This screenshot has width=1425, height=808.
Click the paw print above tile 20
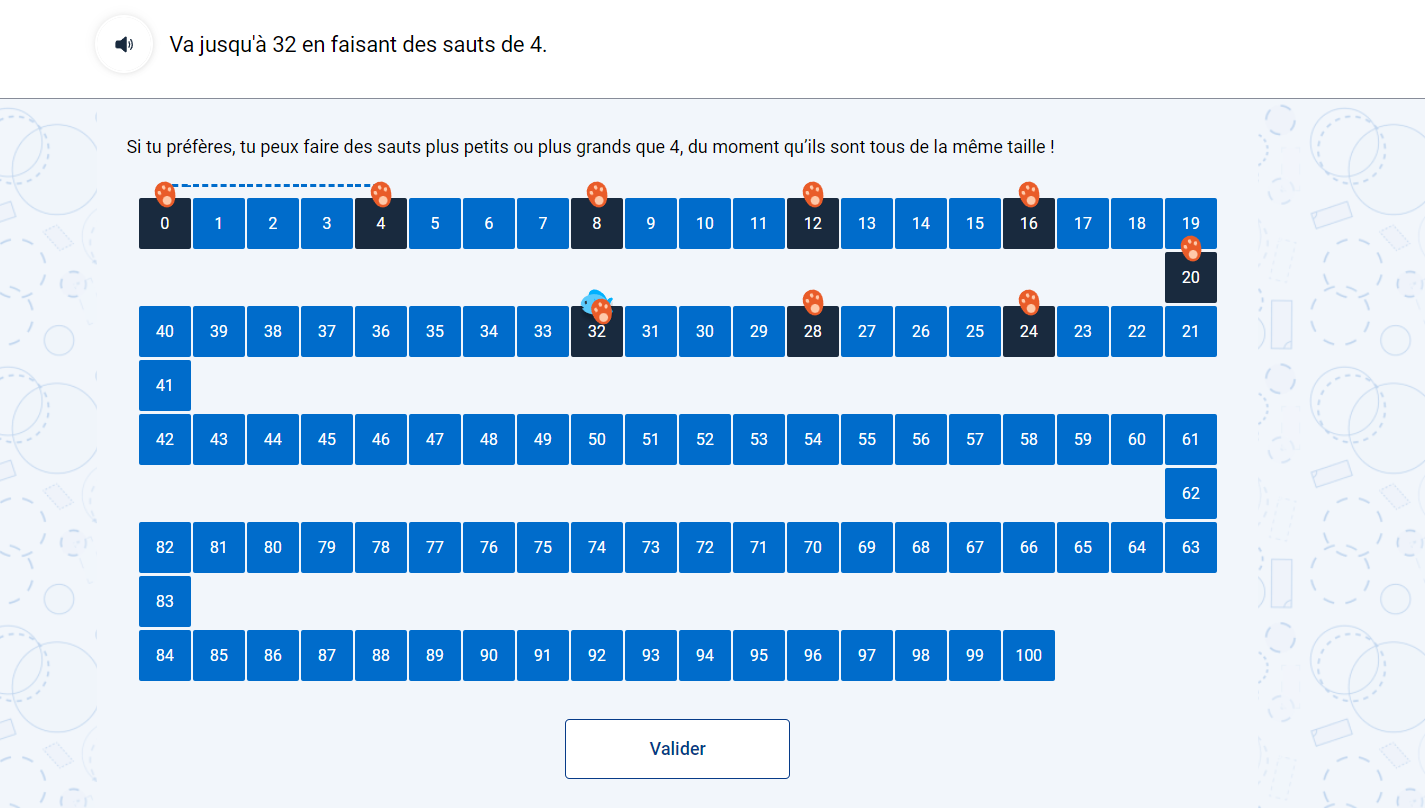(1191, 248)
